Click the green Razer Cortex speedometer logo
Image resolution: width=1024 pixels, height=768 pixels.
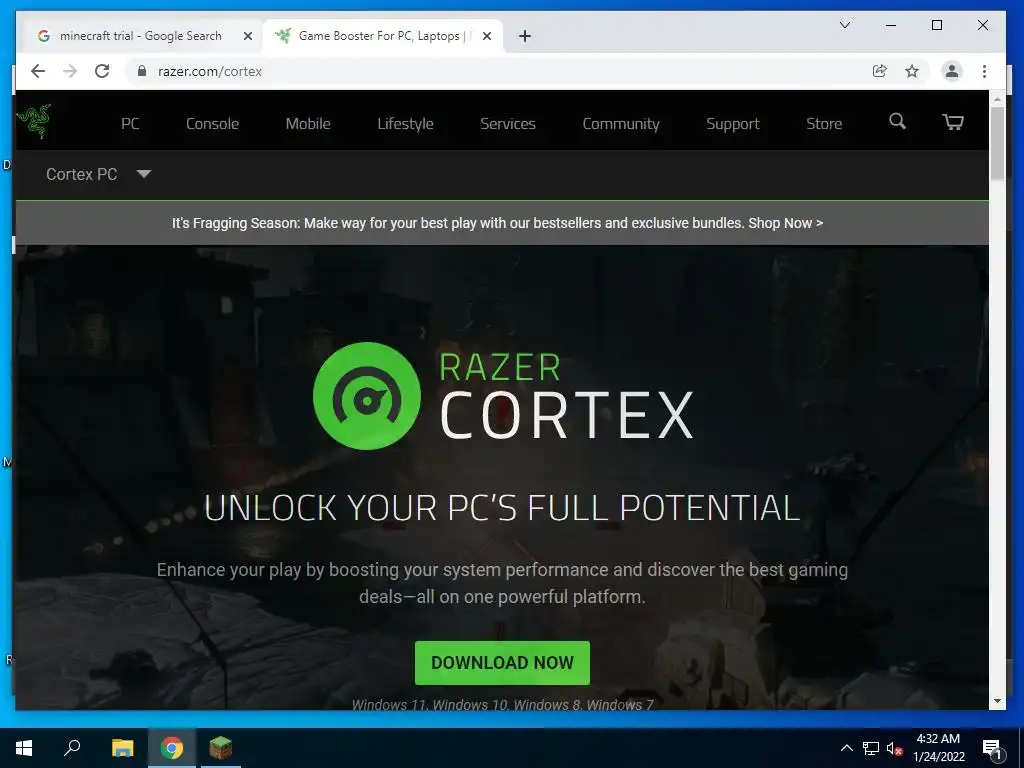click(366, 396)
